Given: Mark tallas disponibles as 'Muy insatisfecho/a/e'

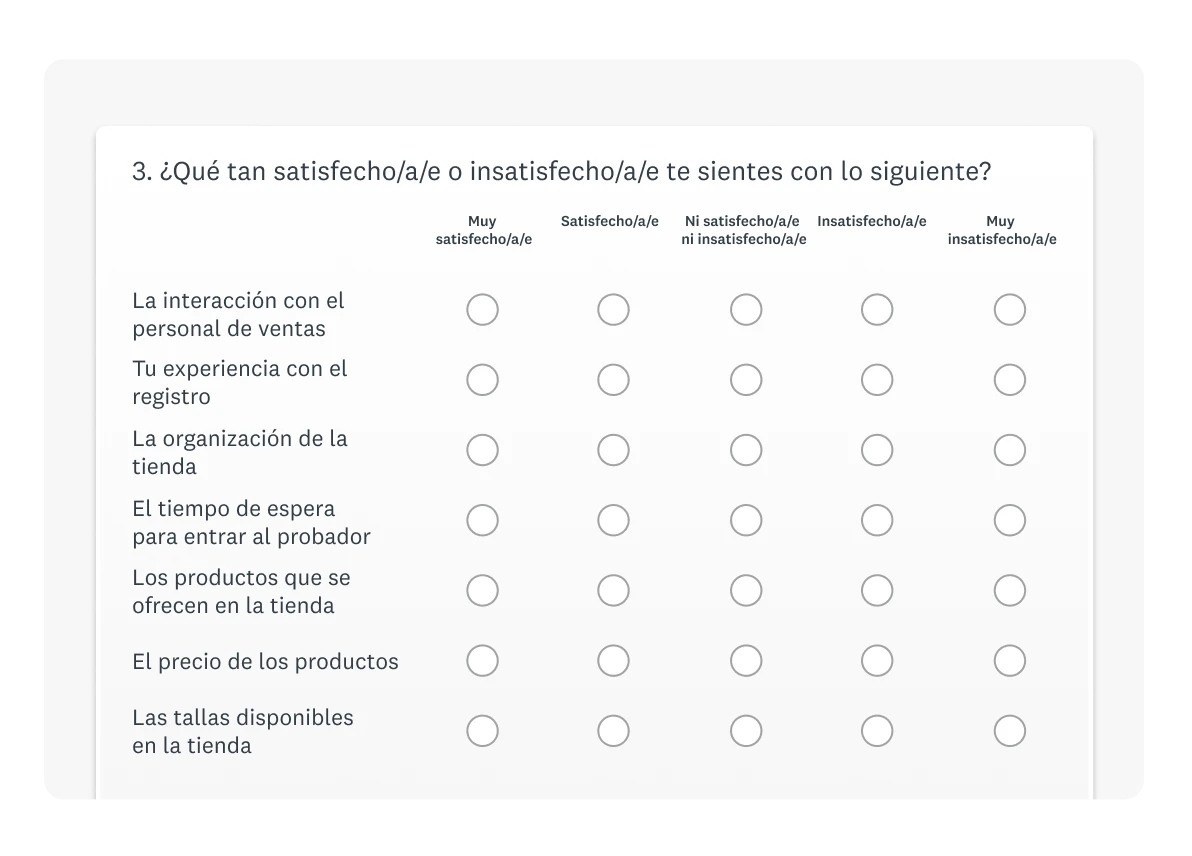Looking at the screenshot, I should [1009, 731].
